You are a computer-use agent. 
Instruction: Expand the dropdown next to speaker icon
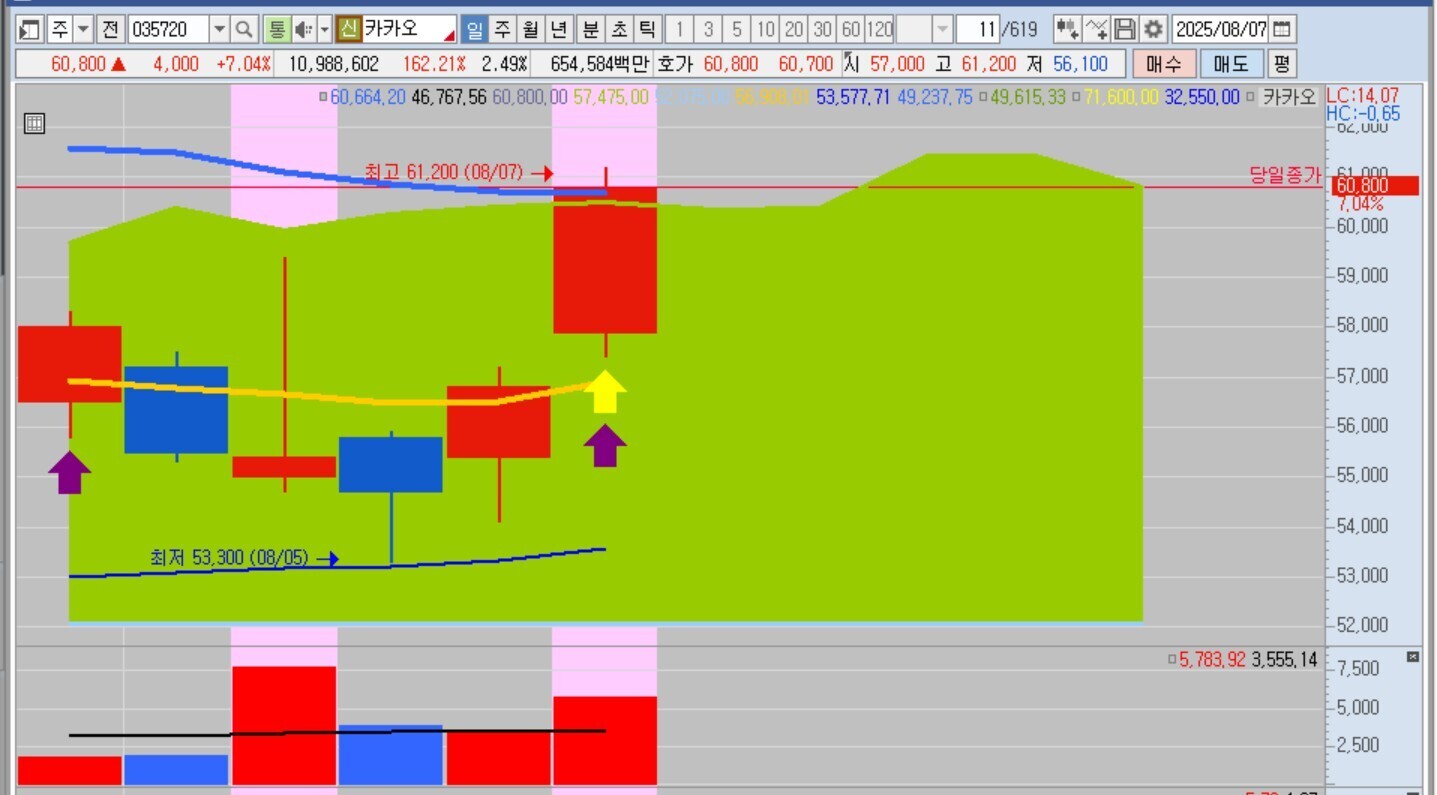pos(324,29)
